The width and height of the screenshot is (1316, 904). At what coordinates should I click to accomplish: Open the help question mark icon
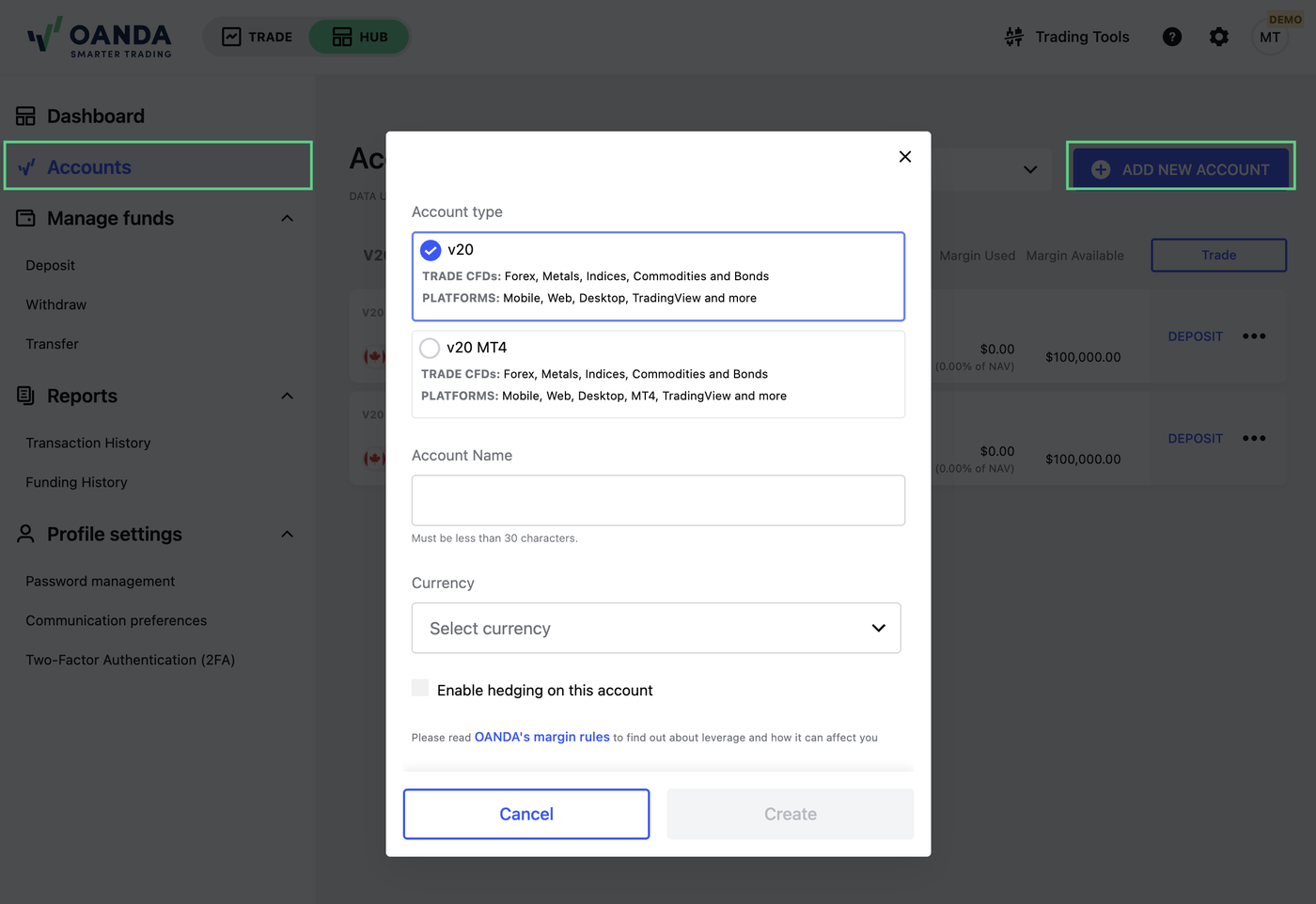coord(1172,37)
